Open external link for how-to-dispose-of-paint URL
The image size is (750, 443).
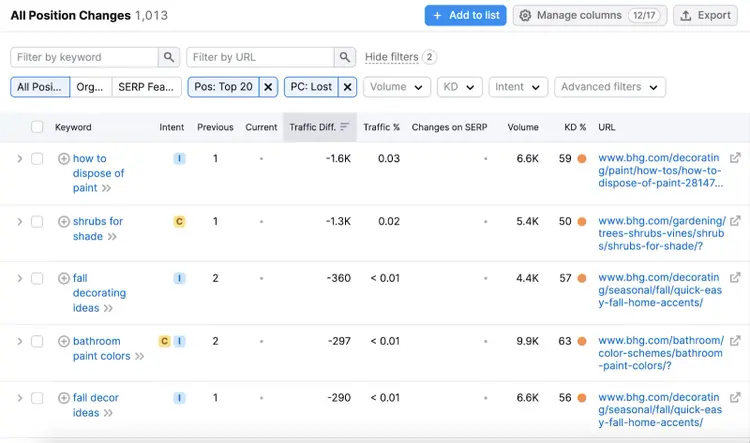tap(735, 158)
